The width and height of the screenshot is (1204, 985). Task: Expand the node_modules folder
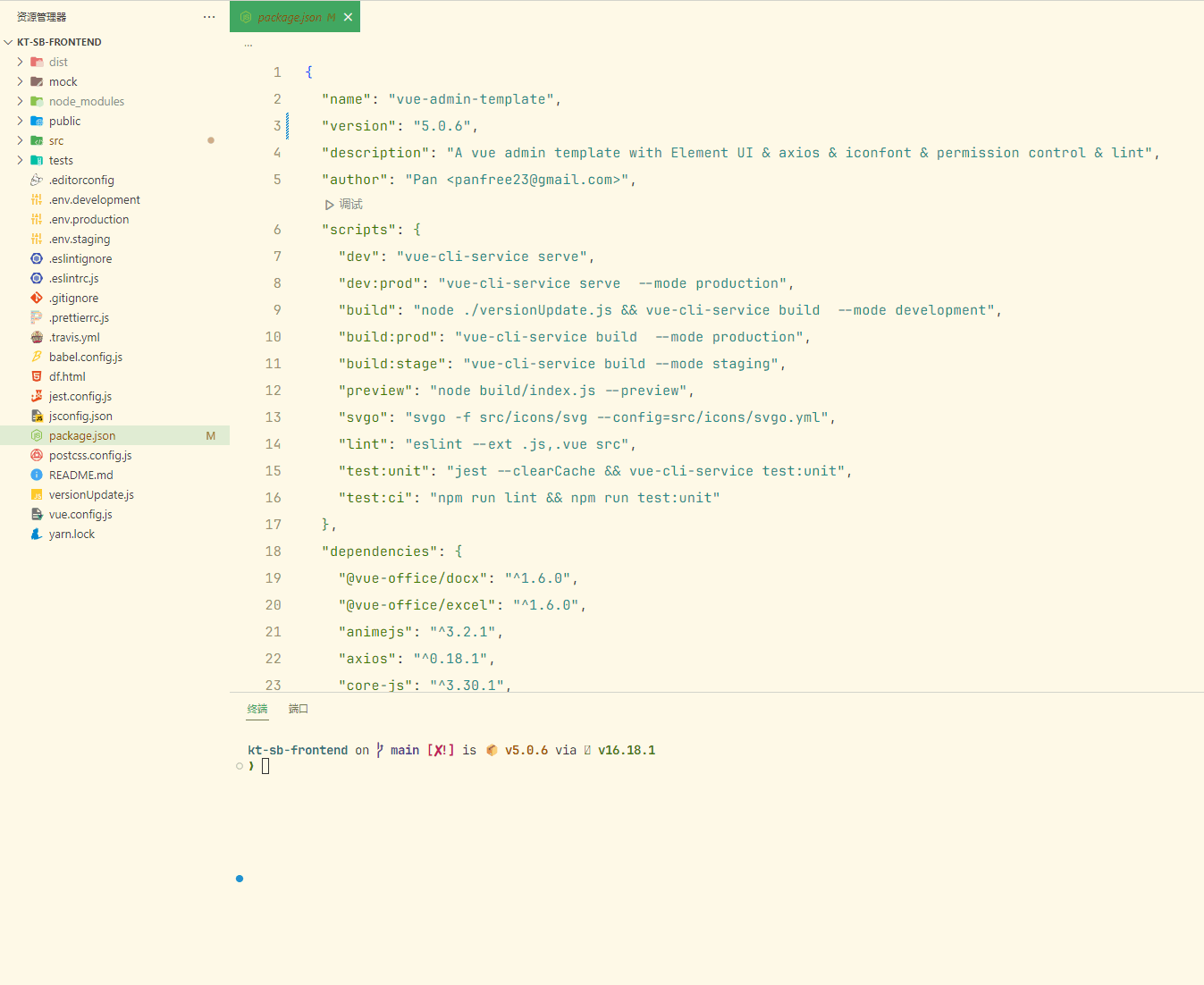pyautogui.click(x=20, y=101)
